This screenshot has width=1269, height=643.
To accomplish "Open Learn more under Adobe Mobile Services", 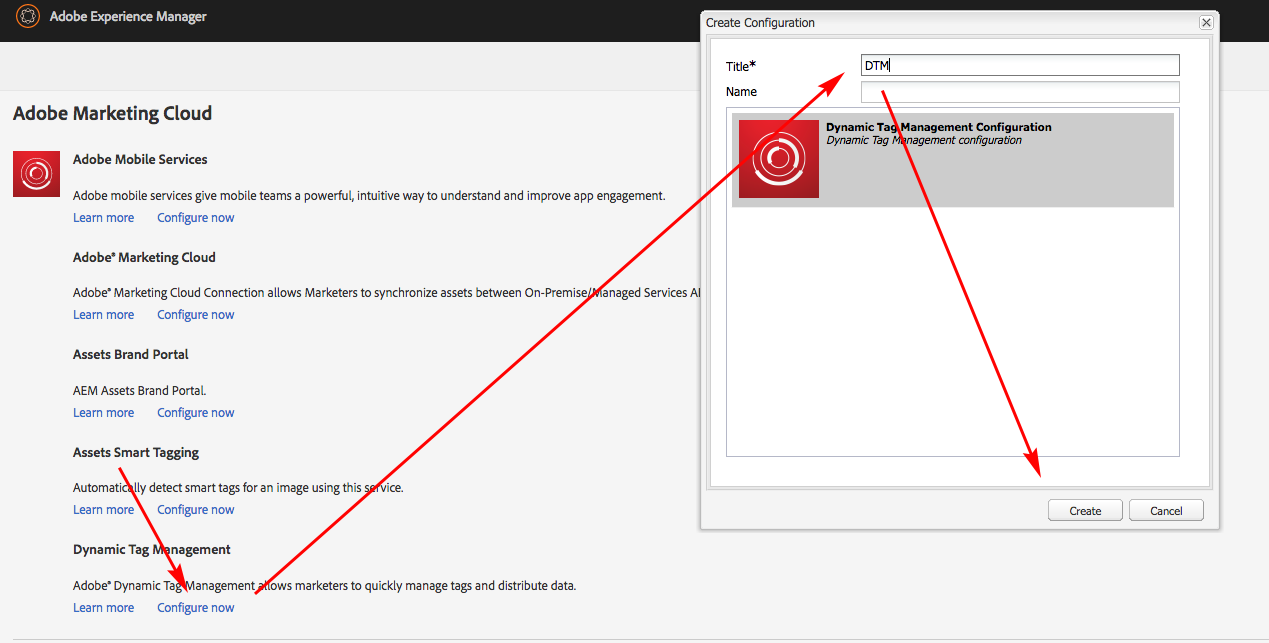I will pos(103,218).
